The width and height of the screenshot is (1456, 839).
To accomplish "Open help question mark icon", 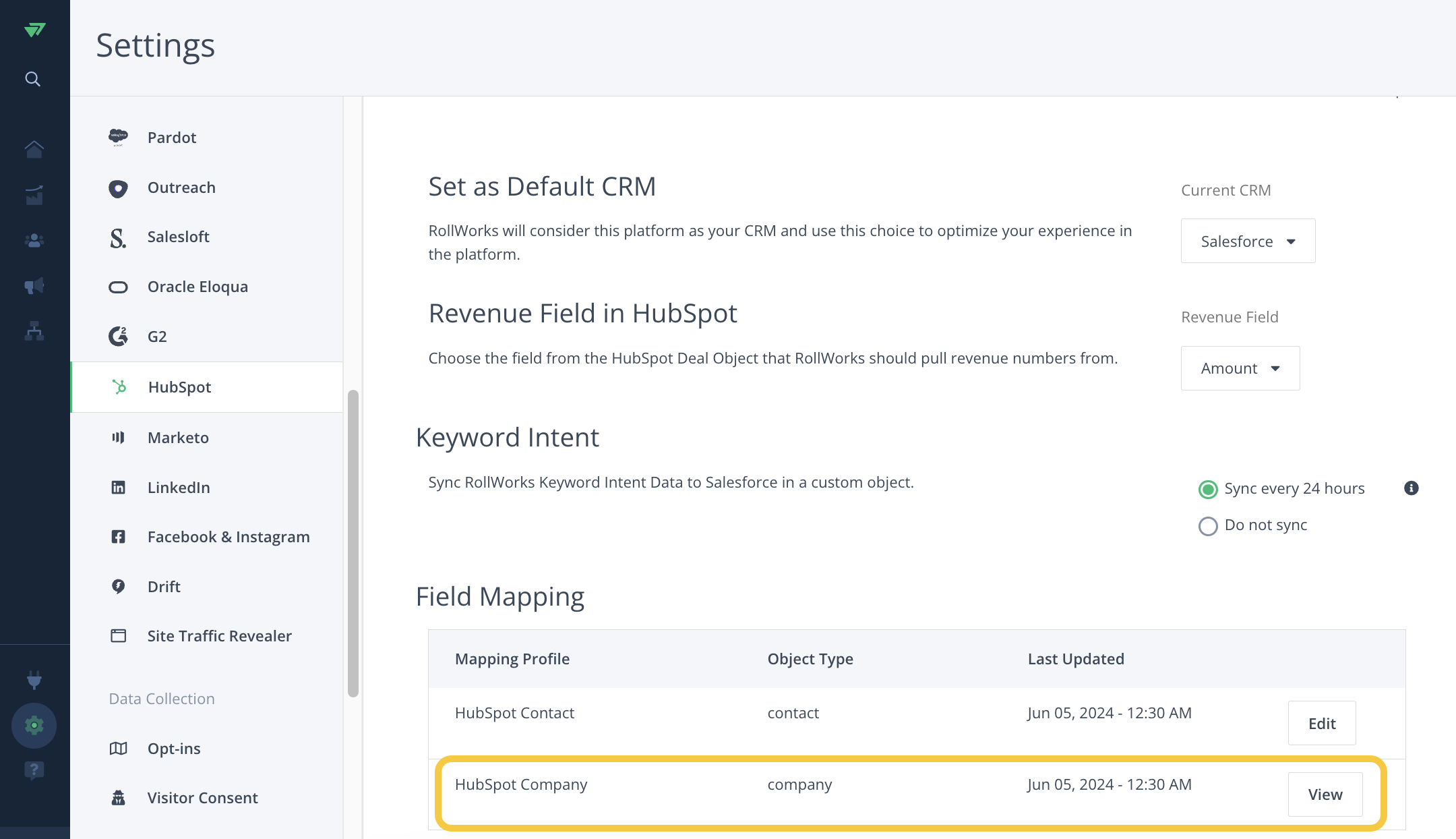I will click(34, 770).
